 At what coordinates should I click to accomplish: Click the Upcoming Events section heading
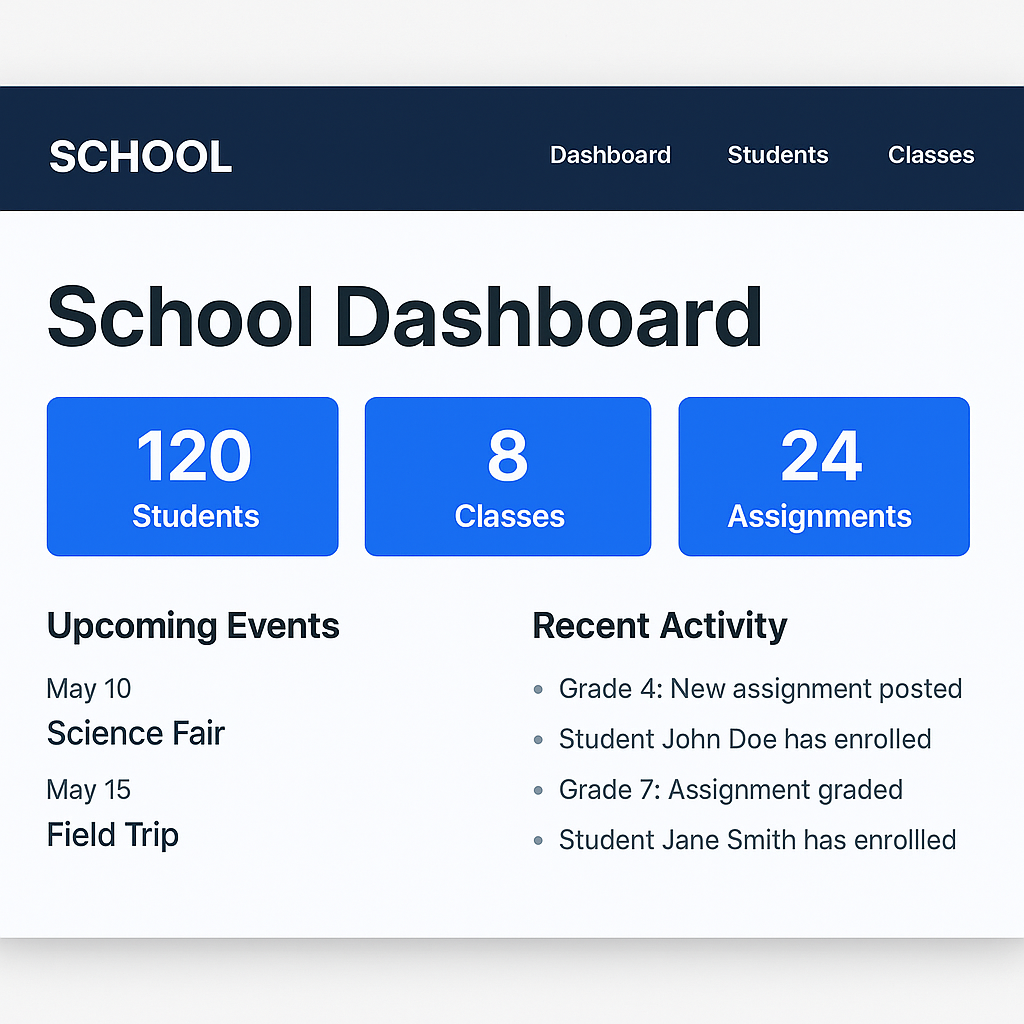pos(193,626)
